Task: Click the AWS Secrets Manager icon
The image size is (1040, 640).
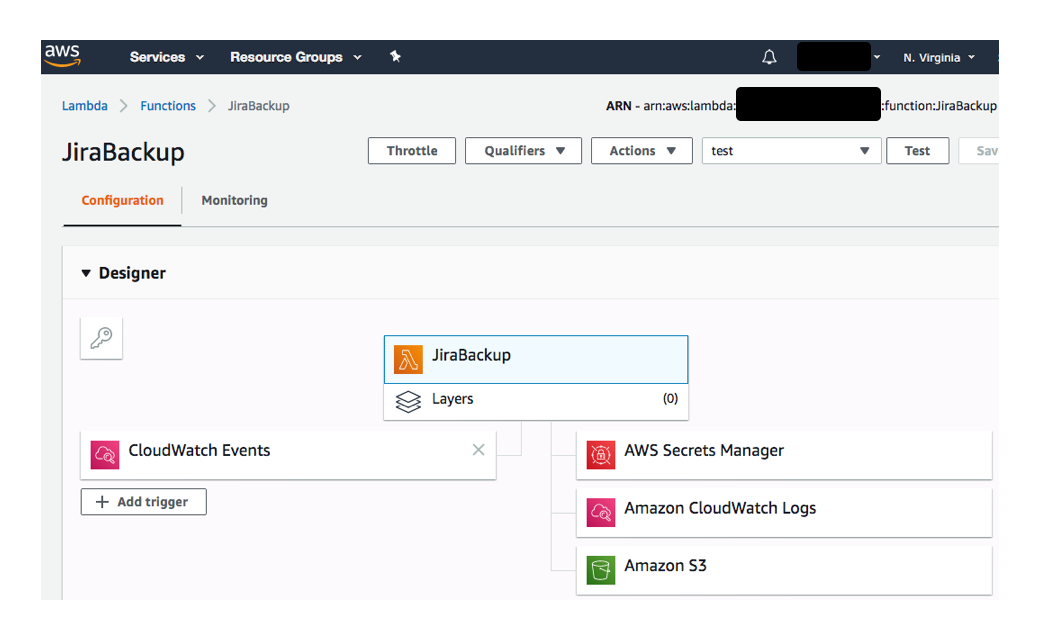Action: (601, 455)
